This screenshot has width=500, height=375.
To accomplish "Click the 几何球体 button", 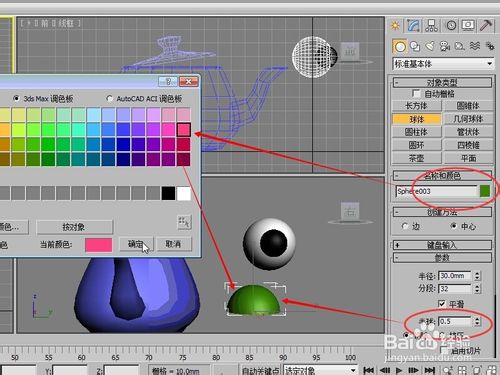I will click(468, 119).
